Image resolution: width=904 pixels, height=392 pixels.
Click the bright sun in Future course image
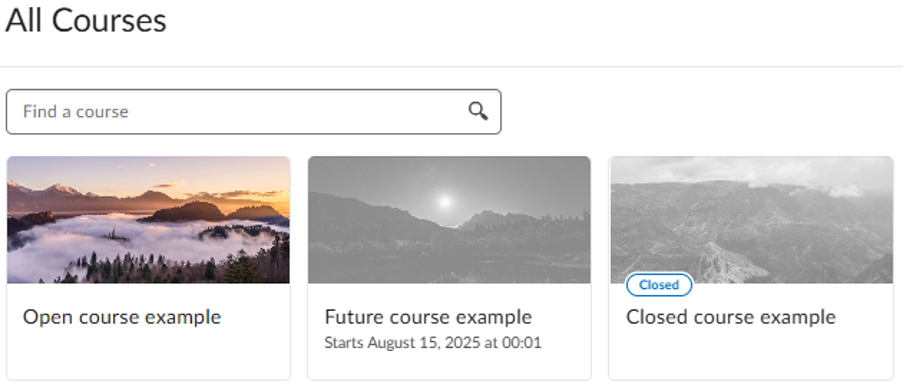[x=445, y=202]
